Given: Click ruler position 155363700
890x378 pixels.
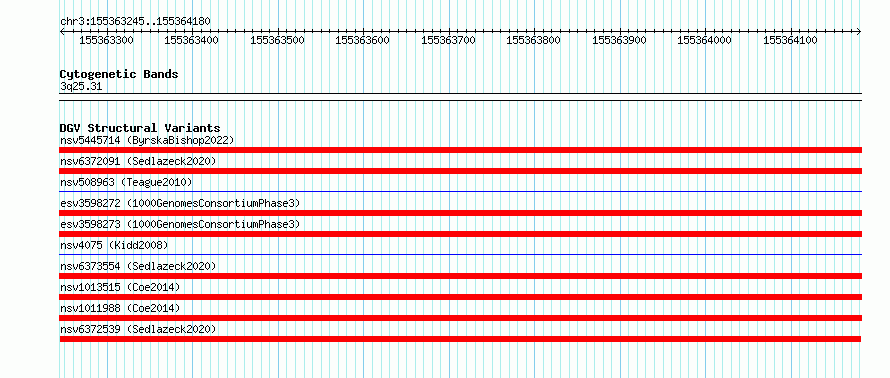Looking at the screenshot, I should [448, 40].
